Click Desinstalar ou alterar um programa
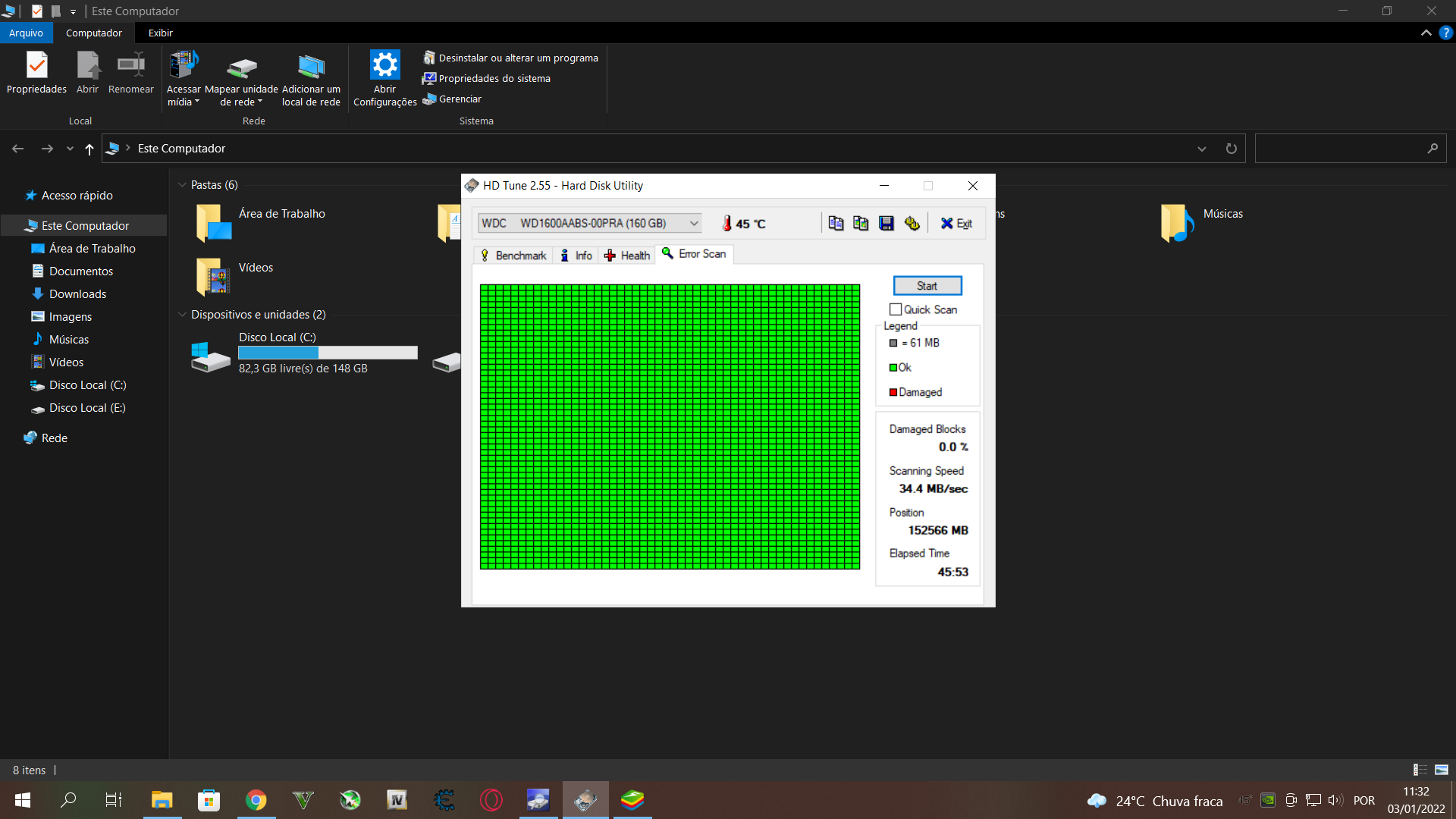Screen dimensions: 1456x819 [x=510, y=58]
